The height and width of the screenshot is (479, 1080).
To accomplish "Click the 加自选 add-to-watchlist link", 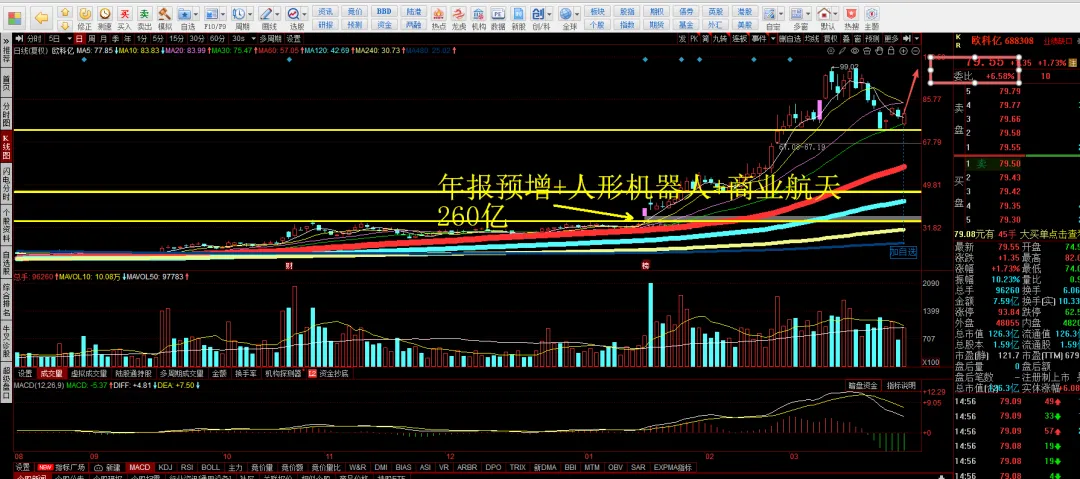I will (x=903, y=252).
